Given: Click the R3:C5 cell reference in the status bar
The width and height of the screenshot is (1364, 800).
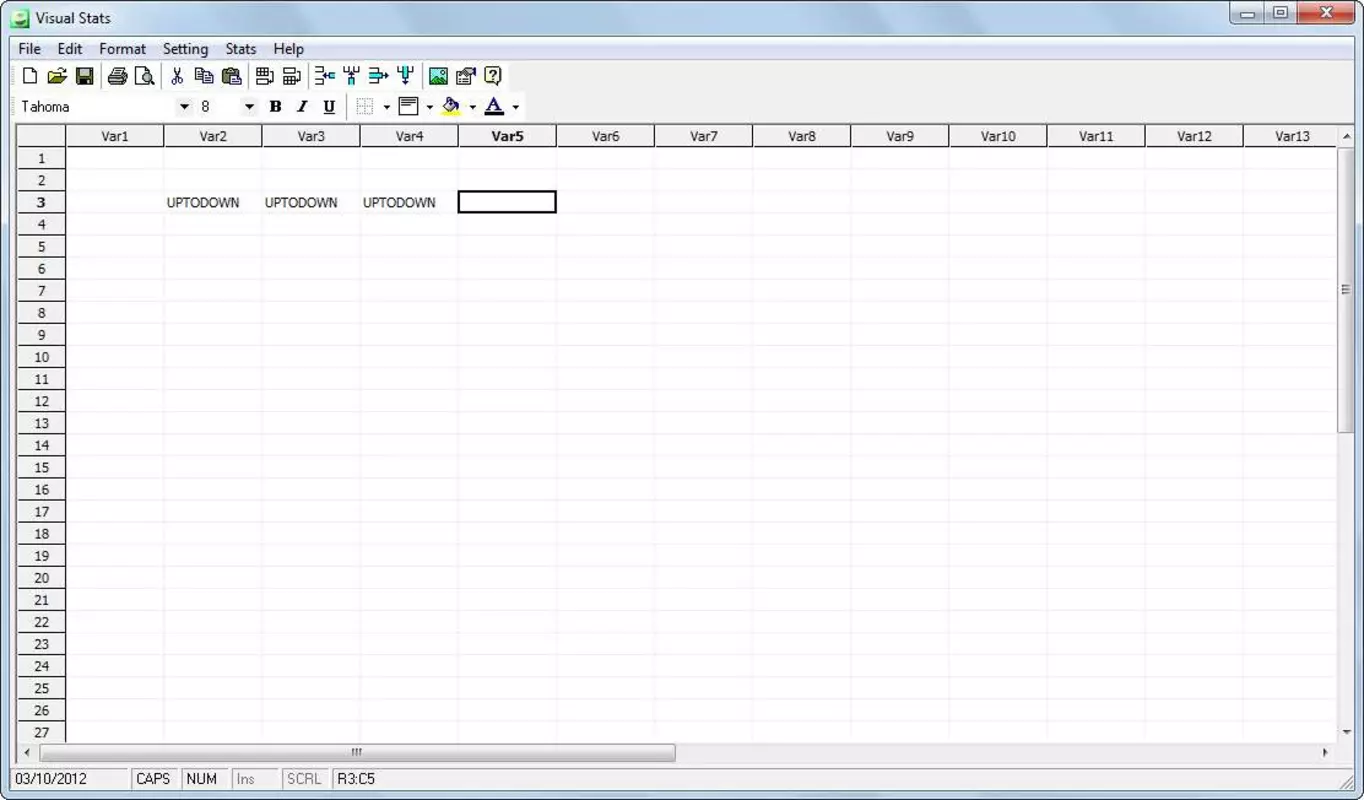Looking at the screenshot, I should tap(356, 778).
